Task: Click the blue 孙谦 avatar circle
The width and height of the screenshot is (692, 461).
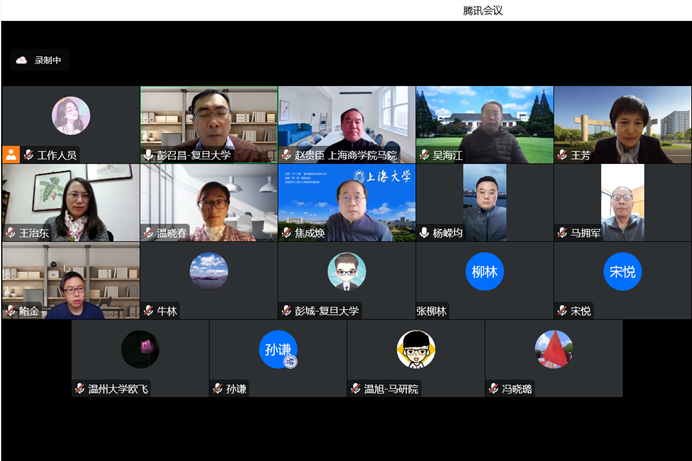Action: click(x=278, y=349)
